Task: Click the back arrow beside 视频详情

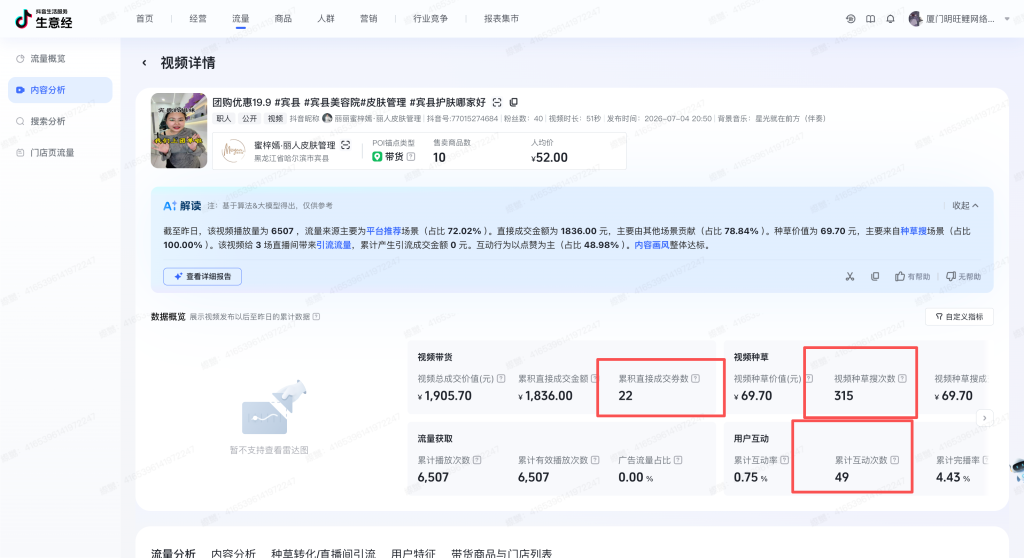Action: 144,63
